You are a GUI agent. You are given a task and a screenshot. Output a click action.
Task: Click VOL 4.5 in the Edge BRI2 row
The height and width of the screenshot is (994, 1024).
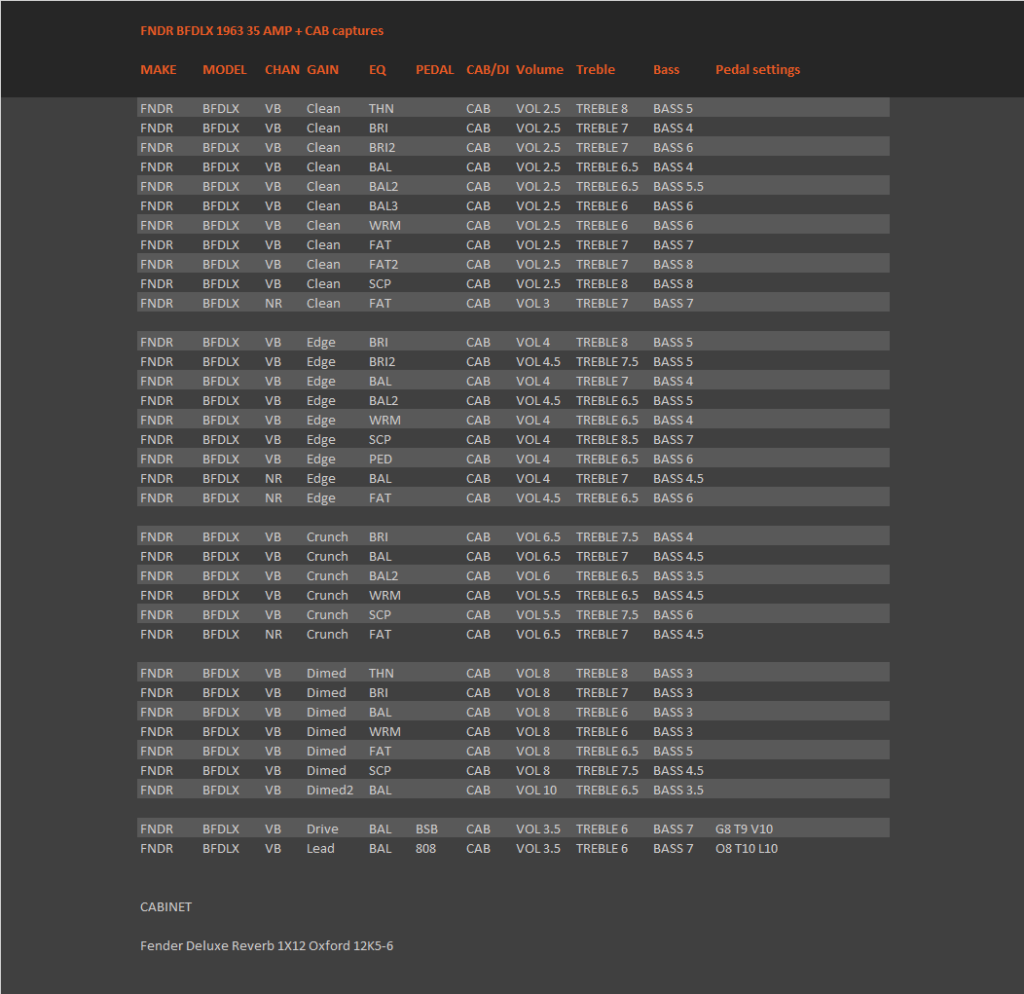[x=537, y=362]
